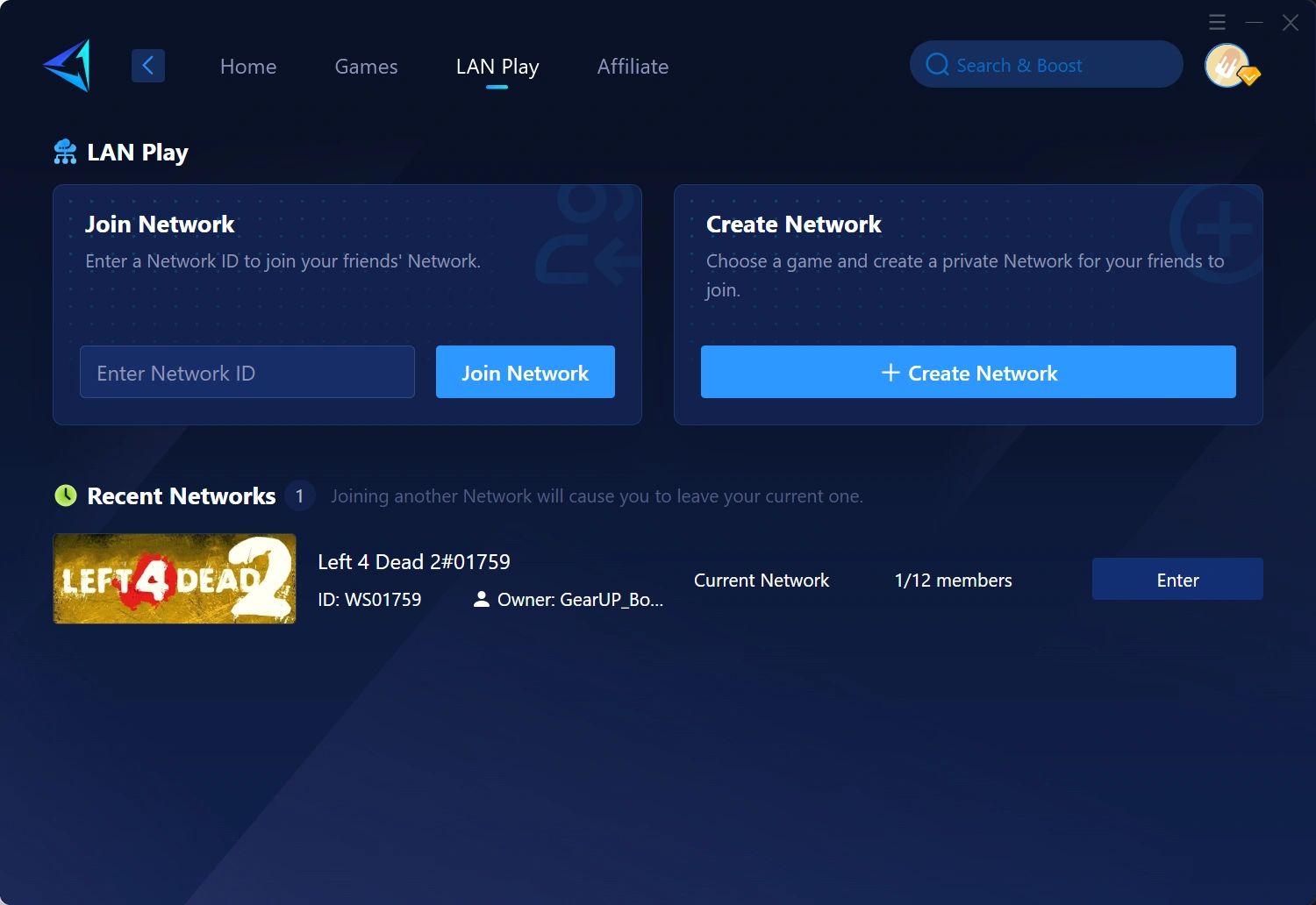Click Enter for Left 4 Dead 2 network
The image size is (1316, 905).
click(1177, 579)
